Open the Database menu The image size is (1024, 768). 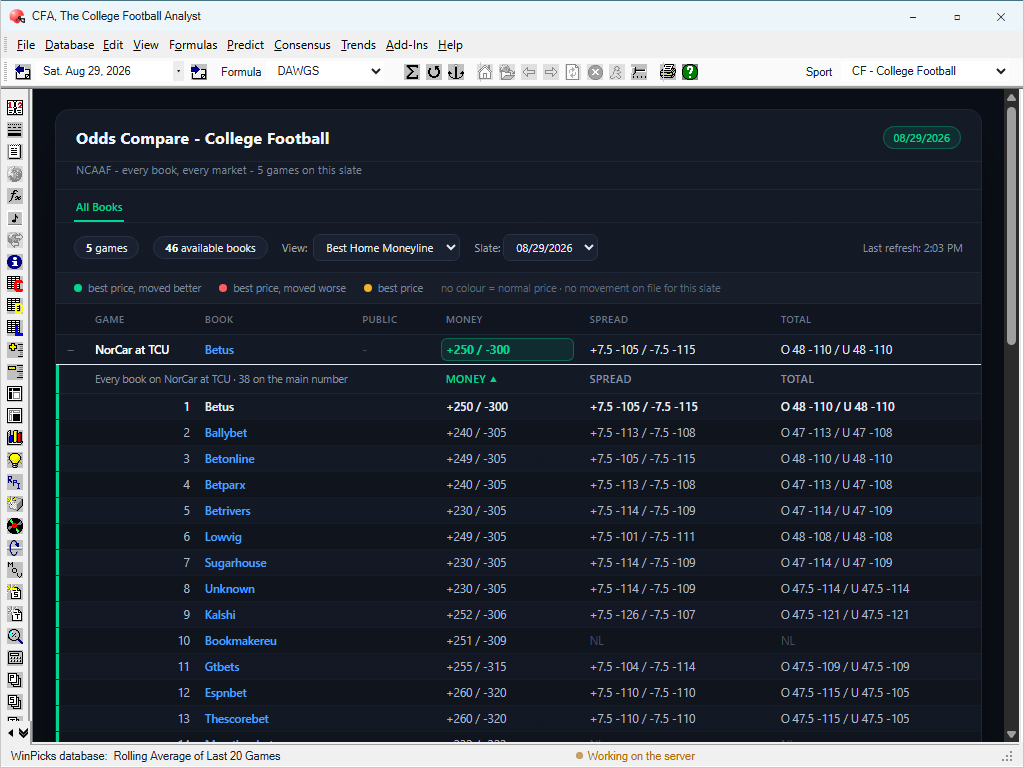pos(69,45)
